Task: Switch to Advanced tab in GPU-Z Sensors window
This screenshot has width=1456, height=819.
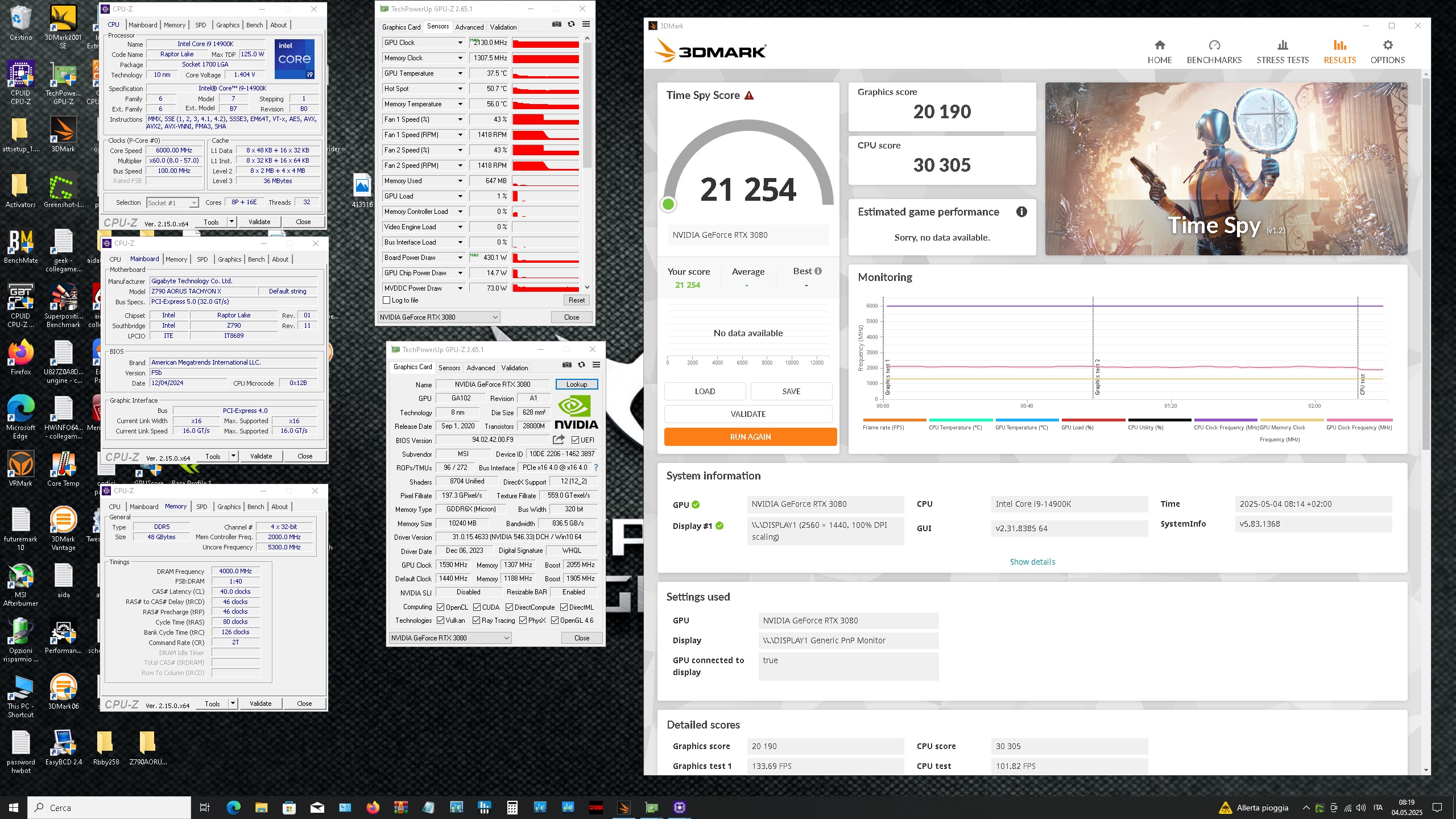Action: pyautogui.click(x=469, y=27)
